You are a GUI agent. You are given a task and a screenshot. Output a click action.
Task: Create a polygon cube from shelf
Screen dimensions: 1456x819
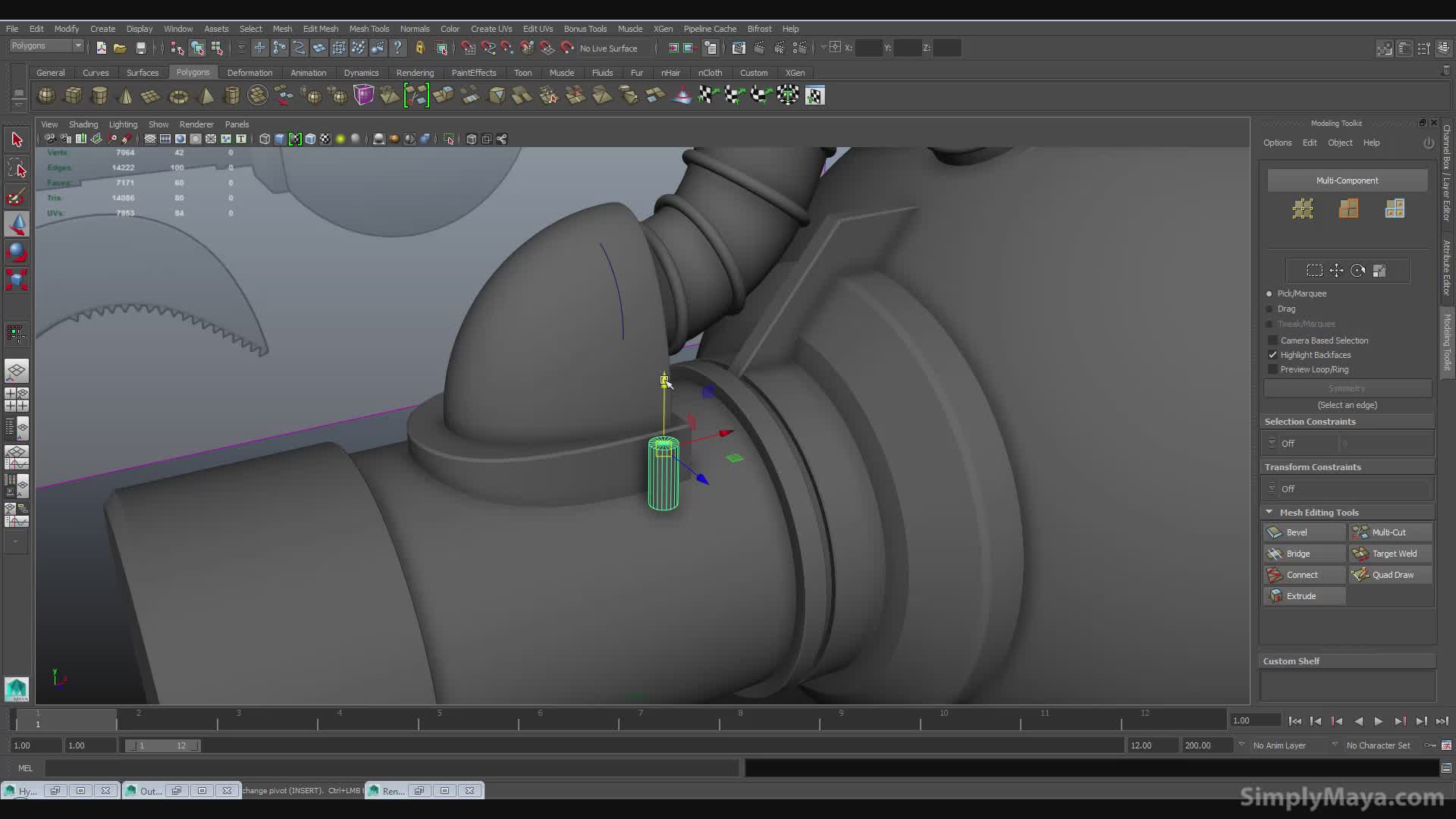pyautogui.click(x=74, y=96)
